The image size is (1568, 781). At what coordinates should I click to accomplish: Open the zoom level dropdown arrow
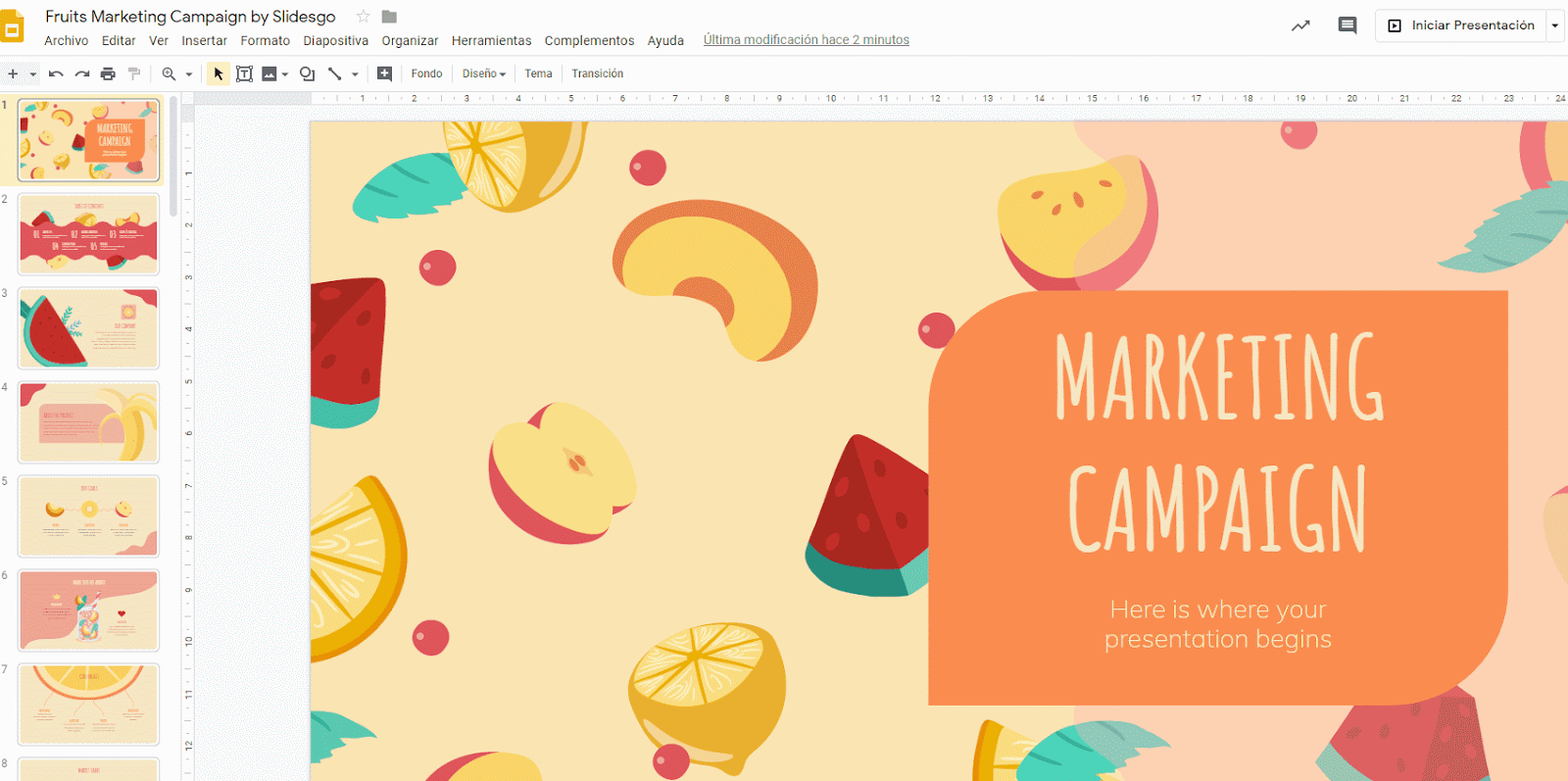click(x=189, y=73)
